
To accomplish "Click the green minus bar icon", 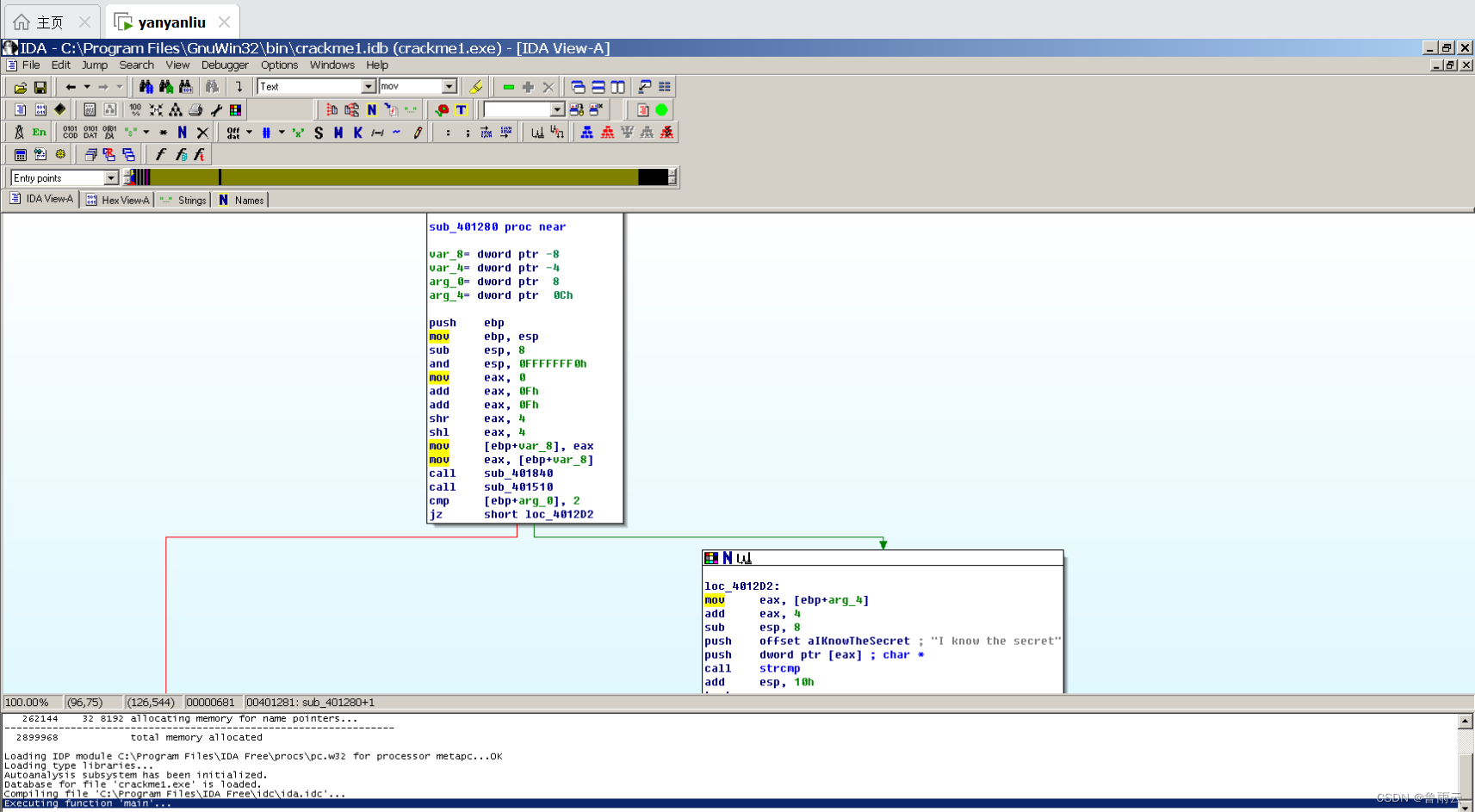I will click(508, 87).
